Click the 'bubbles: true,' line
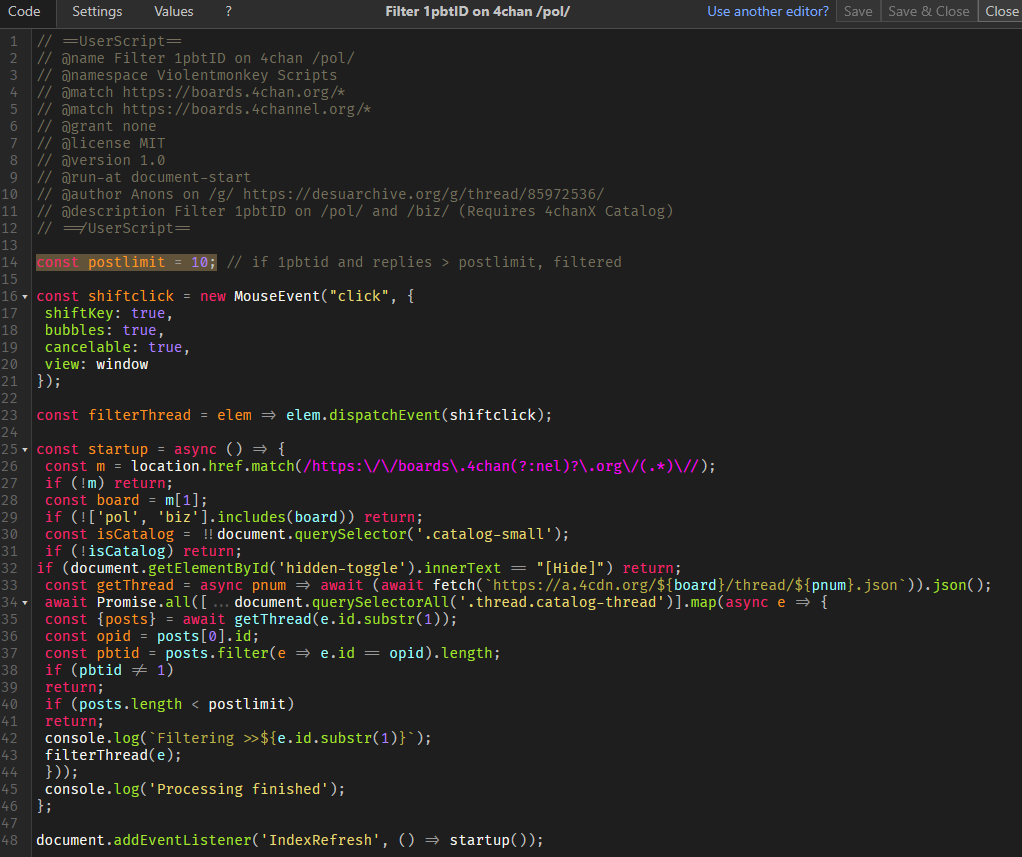This screenshot has height=857, width=1022. click(105, 330)
